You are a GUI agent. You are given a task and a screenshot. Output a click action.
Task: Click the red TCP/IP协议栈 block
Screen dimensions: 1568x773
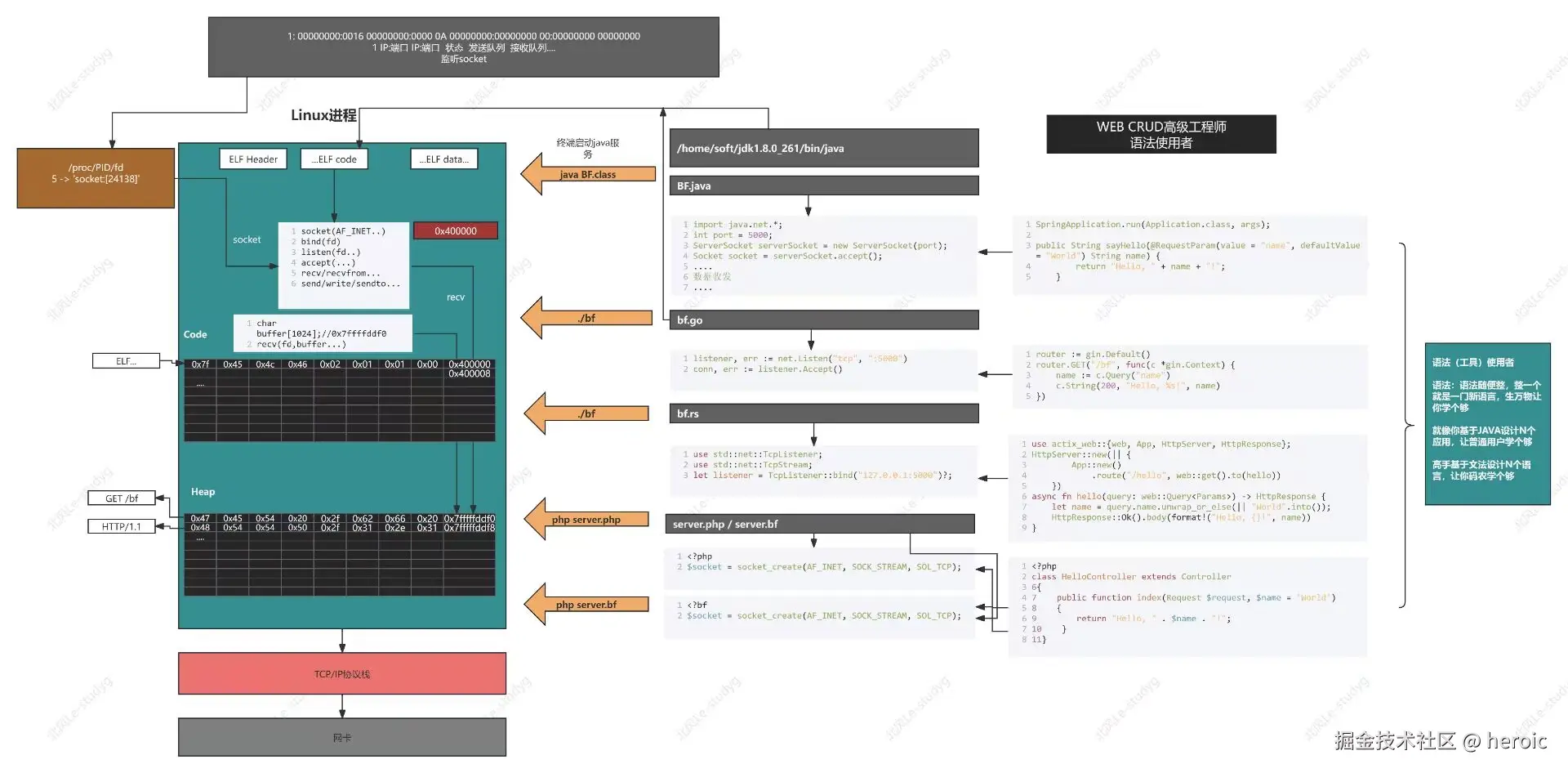(x=342, y=674)
